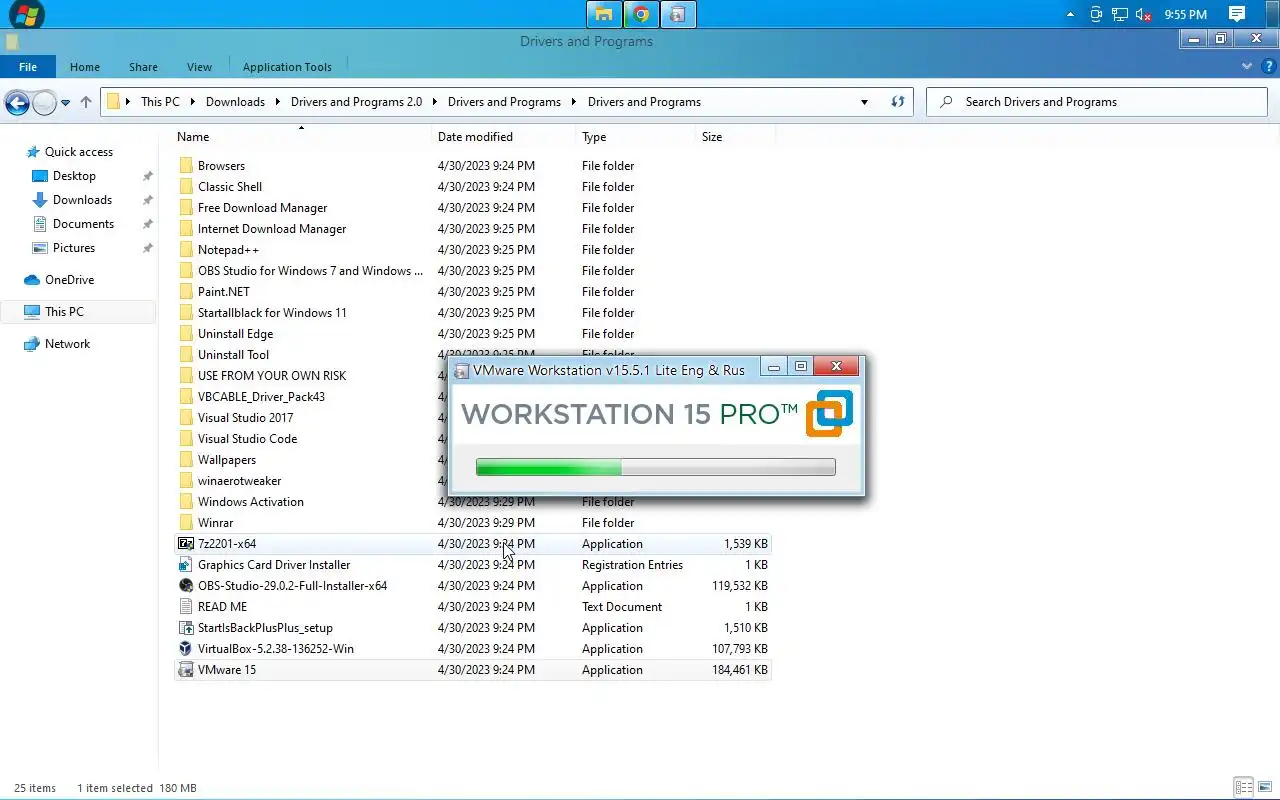
Task: Click Drivers and Programs 2.0 breadcrumb
Action: click(357, 102)
